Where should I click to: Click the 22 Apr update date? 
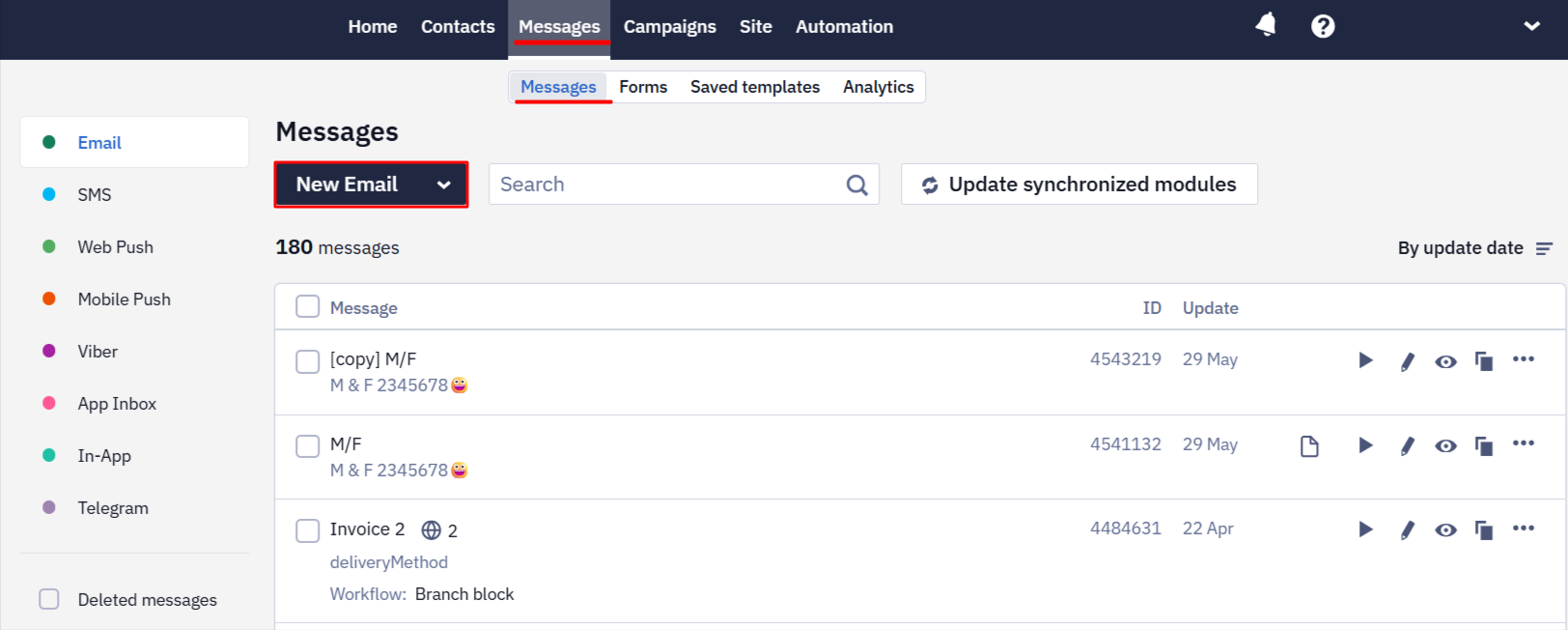tap(1208, 529)
